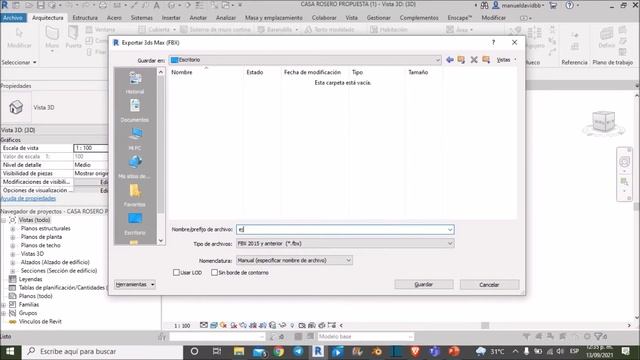Select the Puerta tool in the ribbon
Viewport: 640px width, 360px height.
click(73, 37)
